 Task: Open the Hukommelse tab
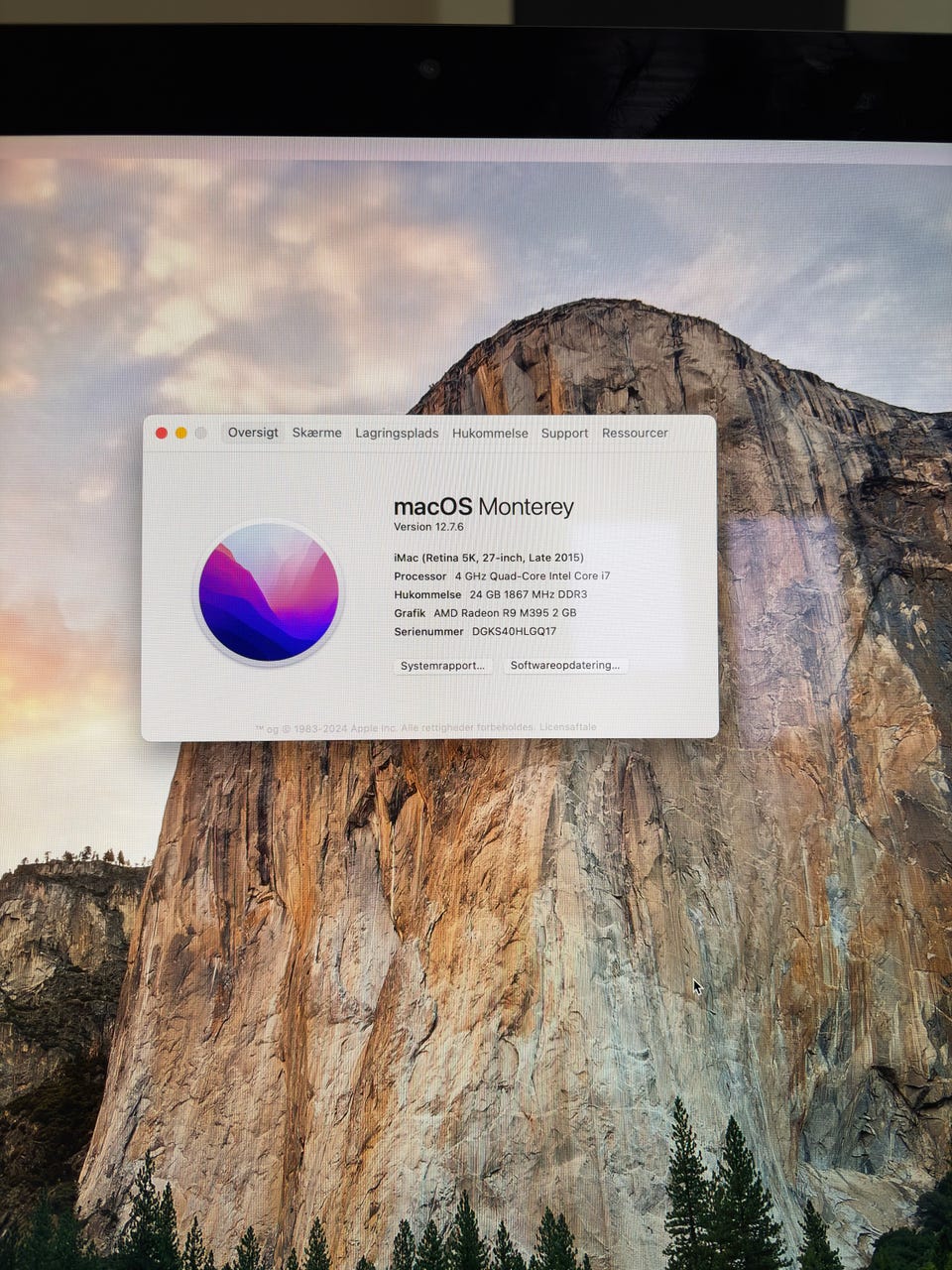pos(490,433)
